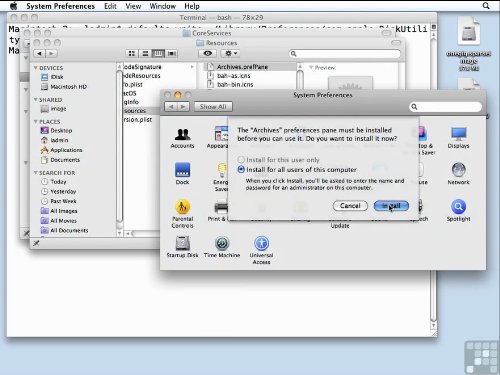Viewport: 500px width, 375px height.
Task: Click the Install button in the dialog
Action: click(x=391, y=206)
